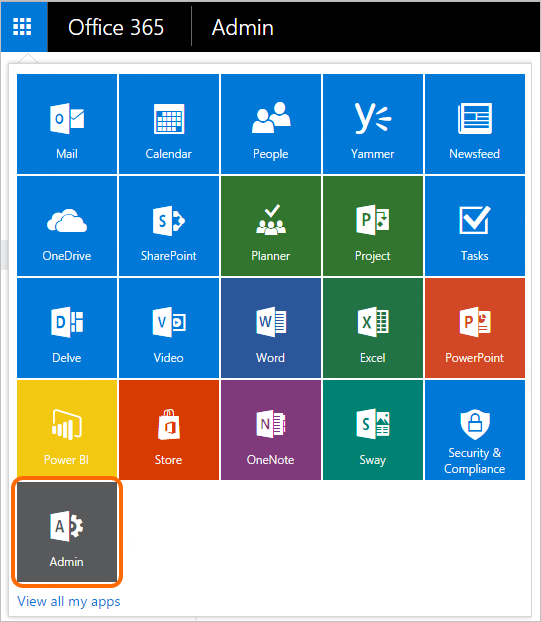541x622 pixels.
Task: Open the Delve tile
Action: [x=67, y=328]
